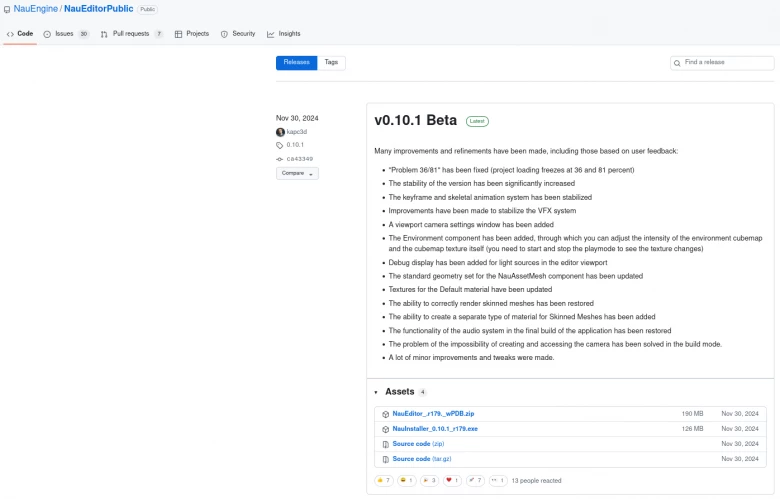
Task: Download Source code (zip)
Action: [x=418, y=443]
